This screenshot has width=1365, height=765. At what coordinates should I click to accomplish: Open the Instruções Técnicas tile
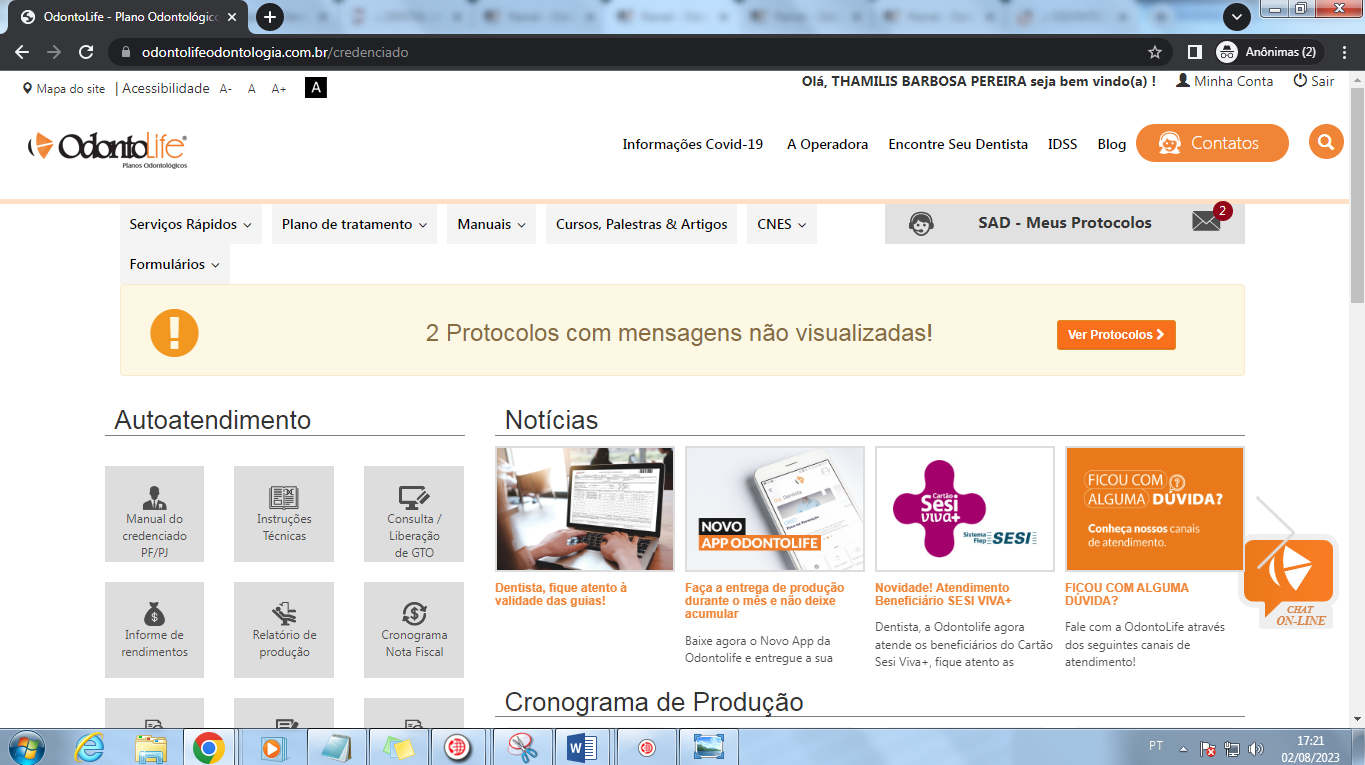[284, 514]
